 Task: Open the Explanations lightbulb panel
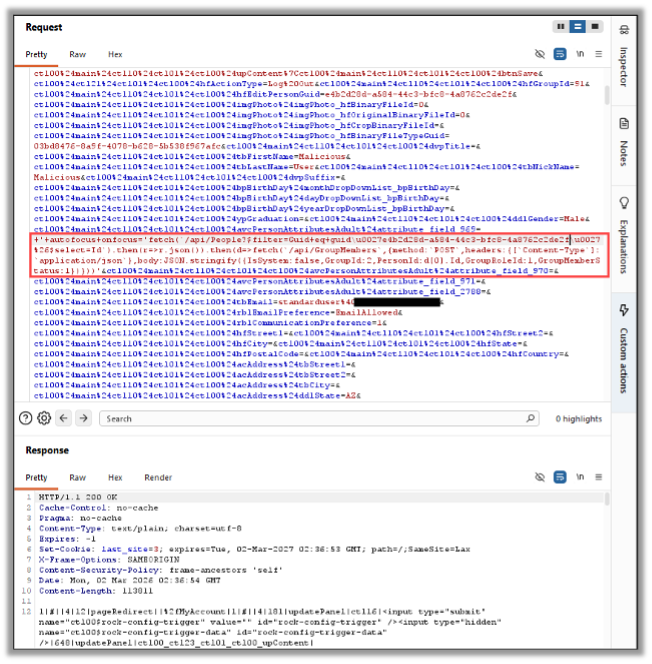point(624,235)
